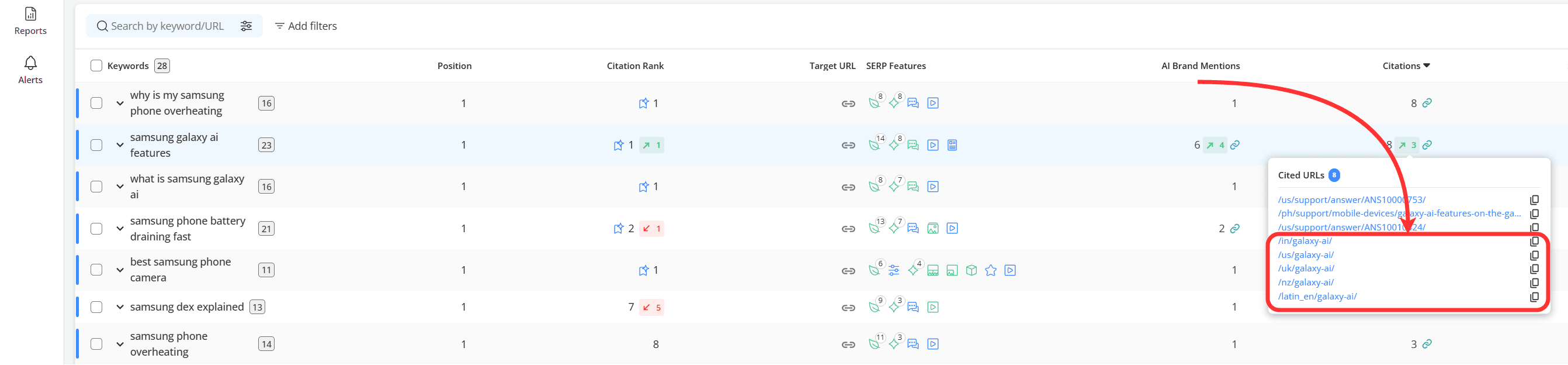The height and width of the screenshot is (365, 1568).
Task: Click the green citations change badge 3
Action: pyautogui.click(x=1407, y=145)
